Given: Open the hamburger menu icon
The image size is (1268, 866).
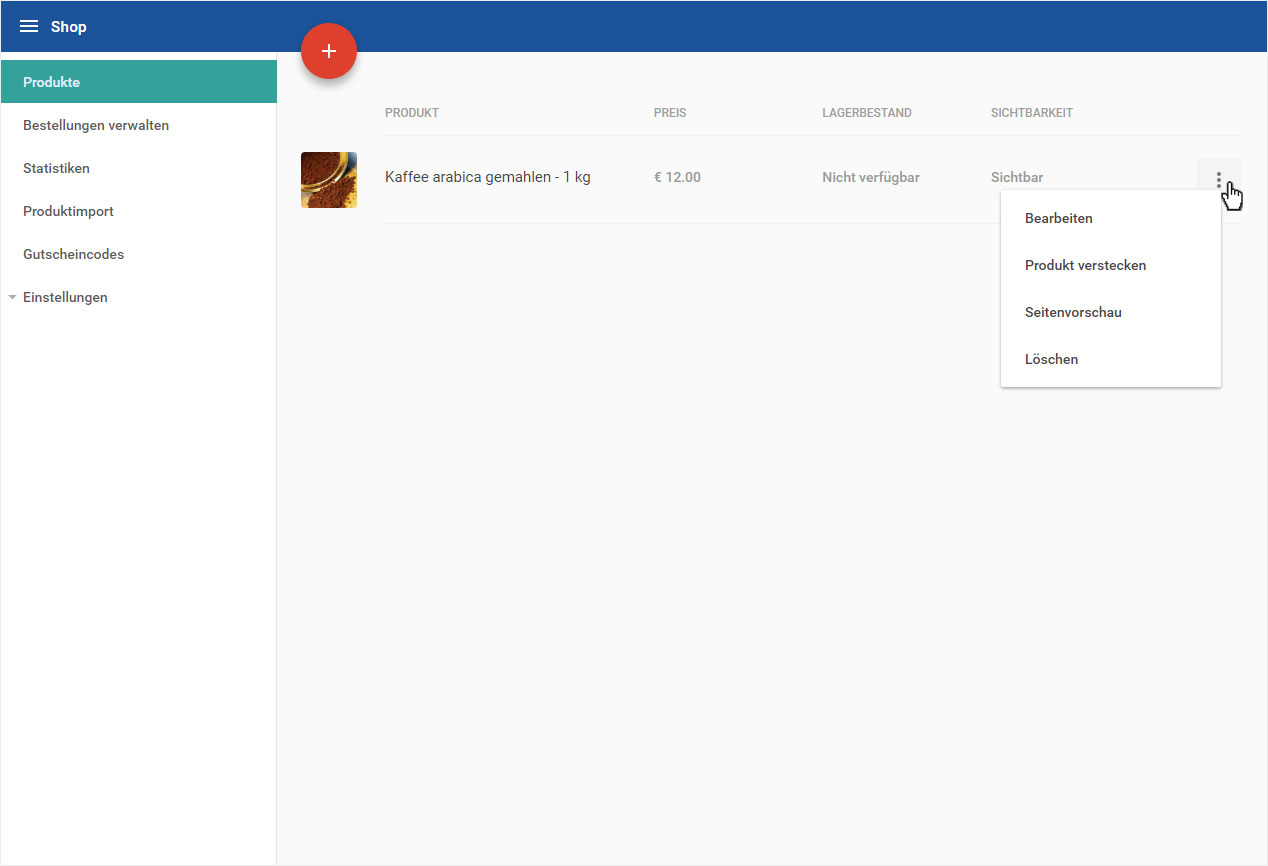Looking at the screenshot, I should click(29, 27).
